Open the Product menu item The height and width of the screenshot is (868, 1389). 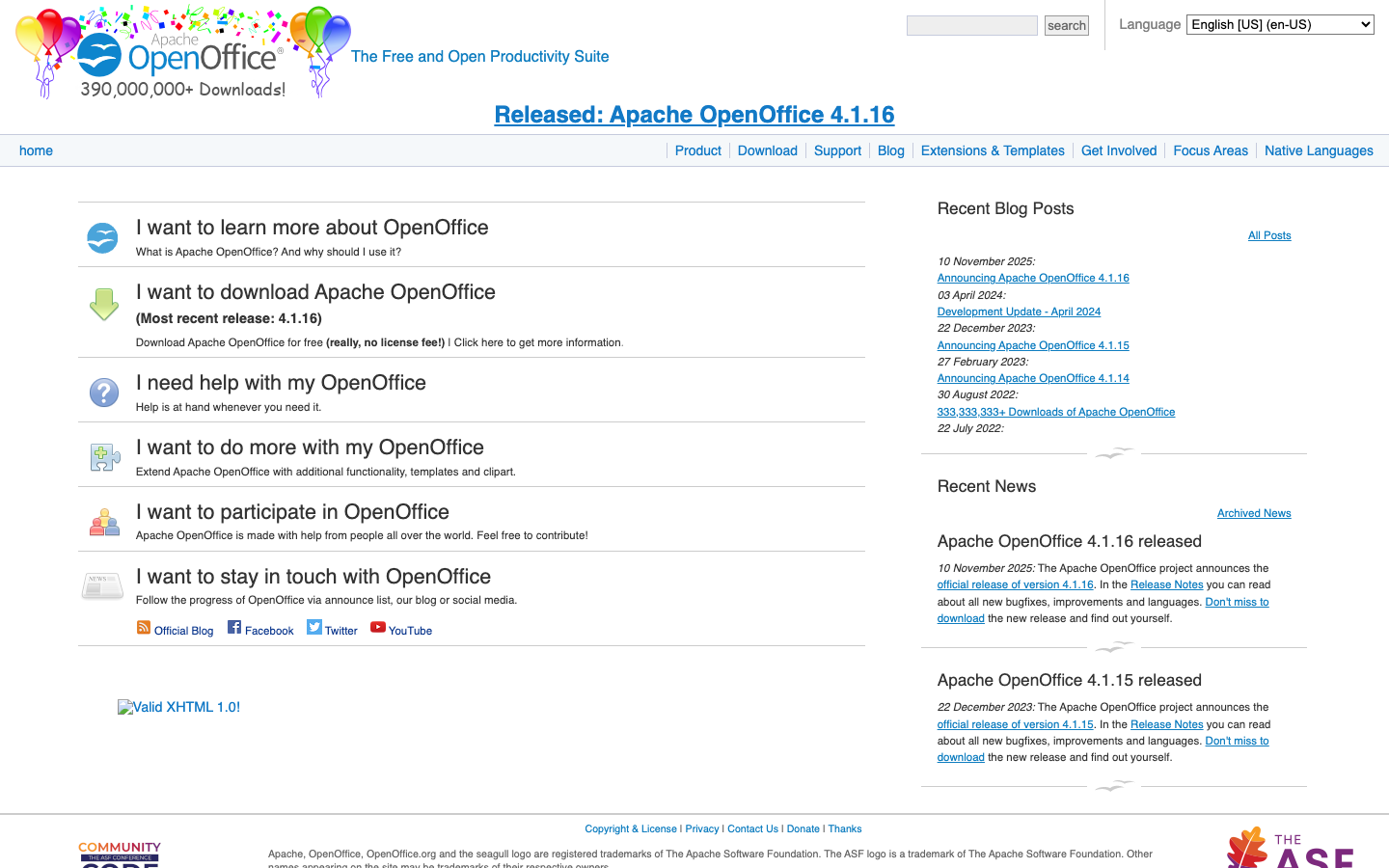(x=698, y=150)
